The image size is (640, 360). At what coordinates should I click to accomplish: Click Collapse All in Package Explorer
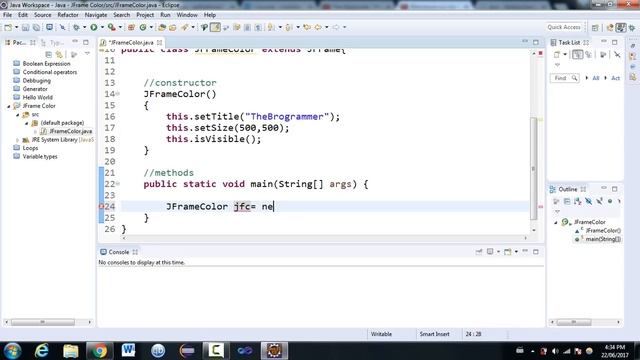coord(49,55)
